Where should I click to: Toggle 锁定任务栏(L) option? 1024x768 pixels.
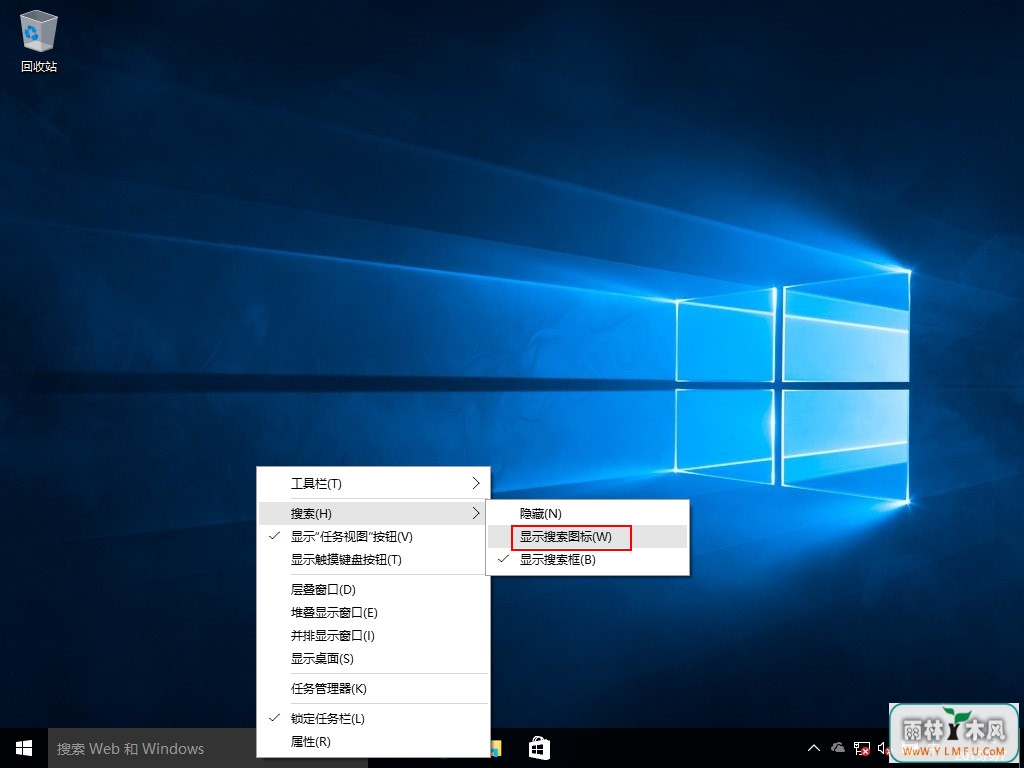click(374, 718)
